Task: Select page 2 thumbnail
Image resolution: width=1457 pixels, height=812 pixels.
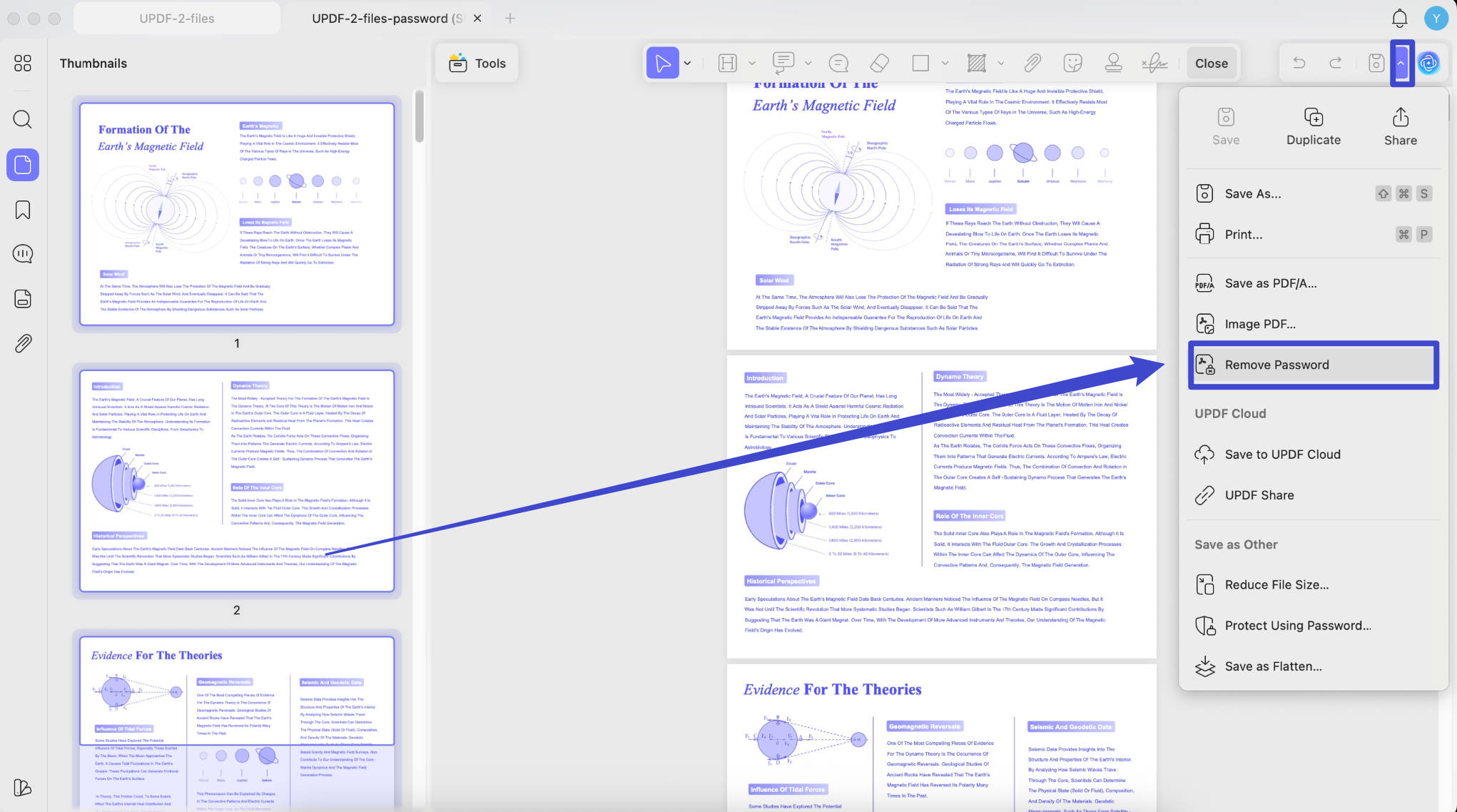Action: pos(237,481)
